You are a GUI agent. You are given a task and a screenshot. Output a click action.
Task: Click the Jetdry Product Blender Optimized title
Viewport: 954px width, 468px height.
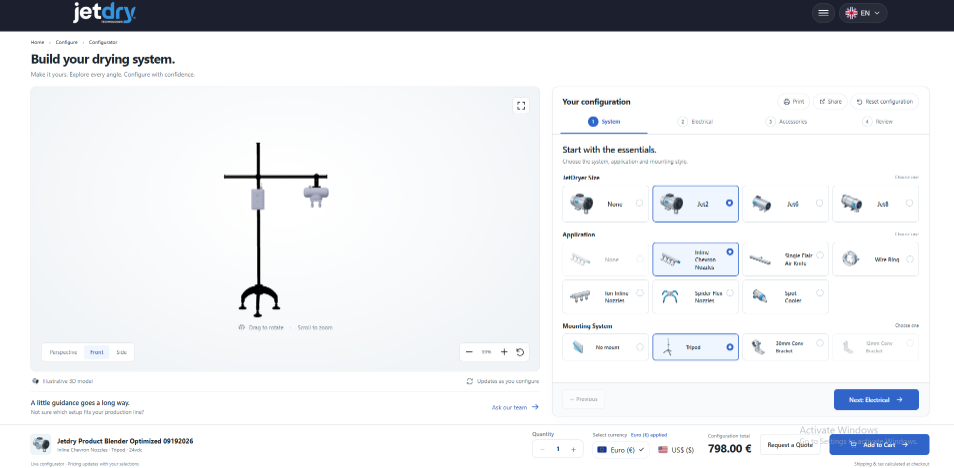(x=125, y=441)
